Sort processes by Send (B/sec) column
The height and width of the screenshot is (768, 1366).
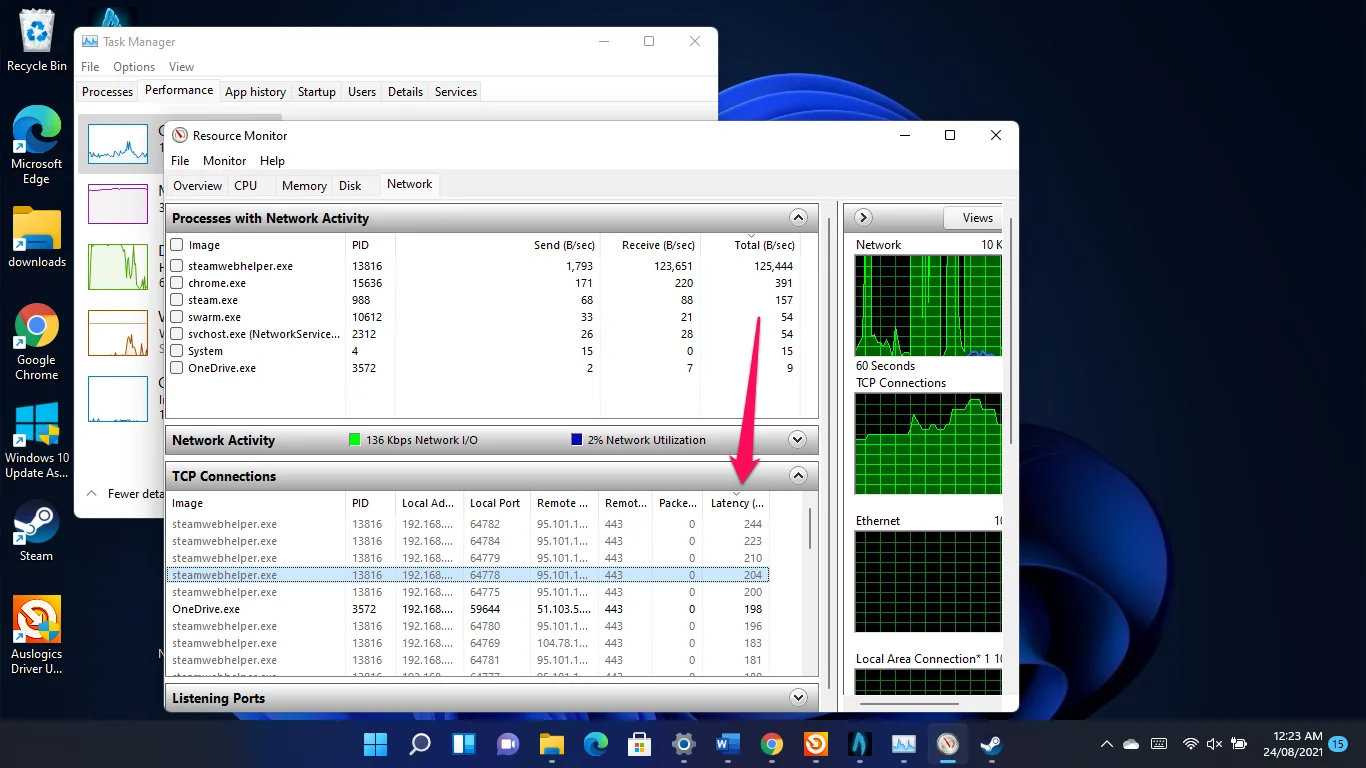(497, 245)
